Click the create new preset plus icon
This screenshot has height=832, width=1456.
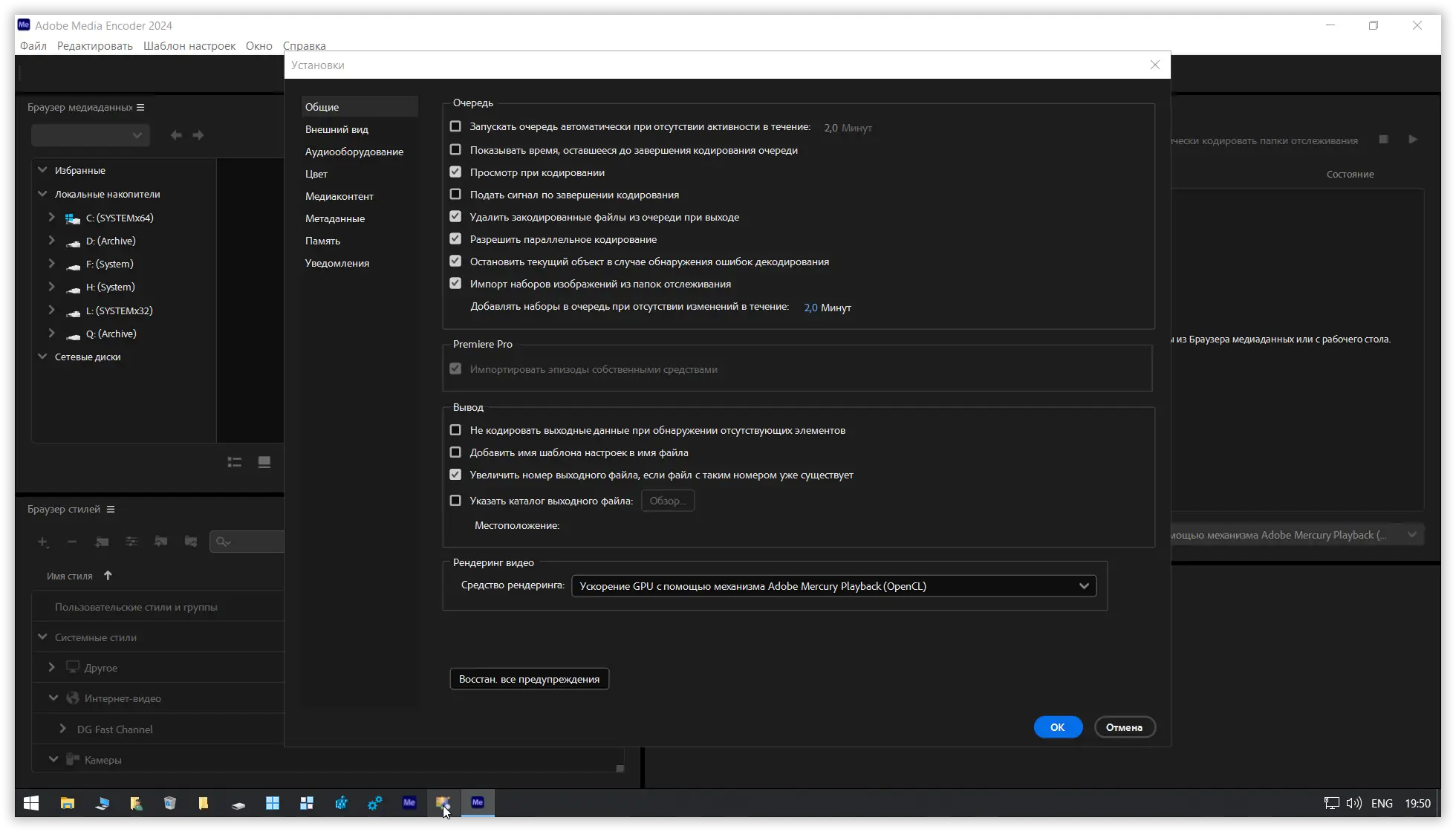point(42,542)
